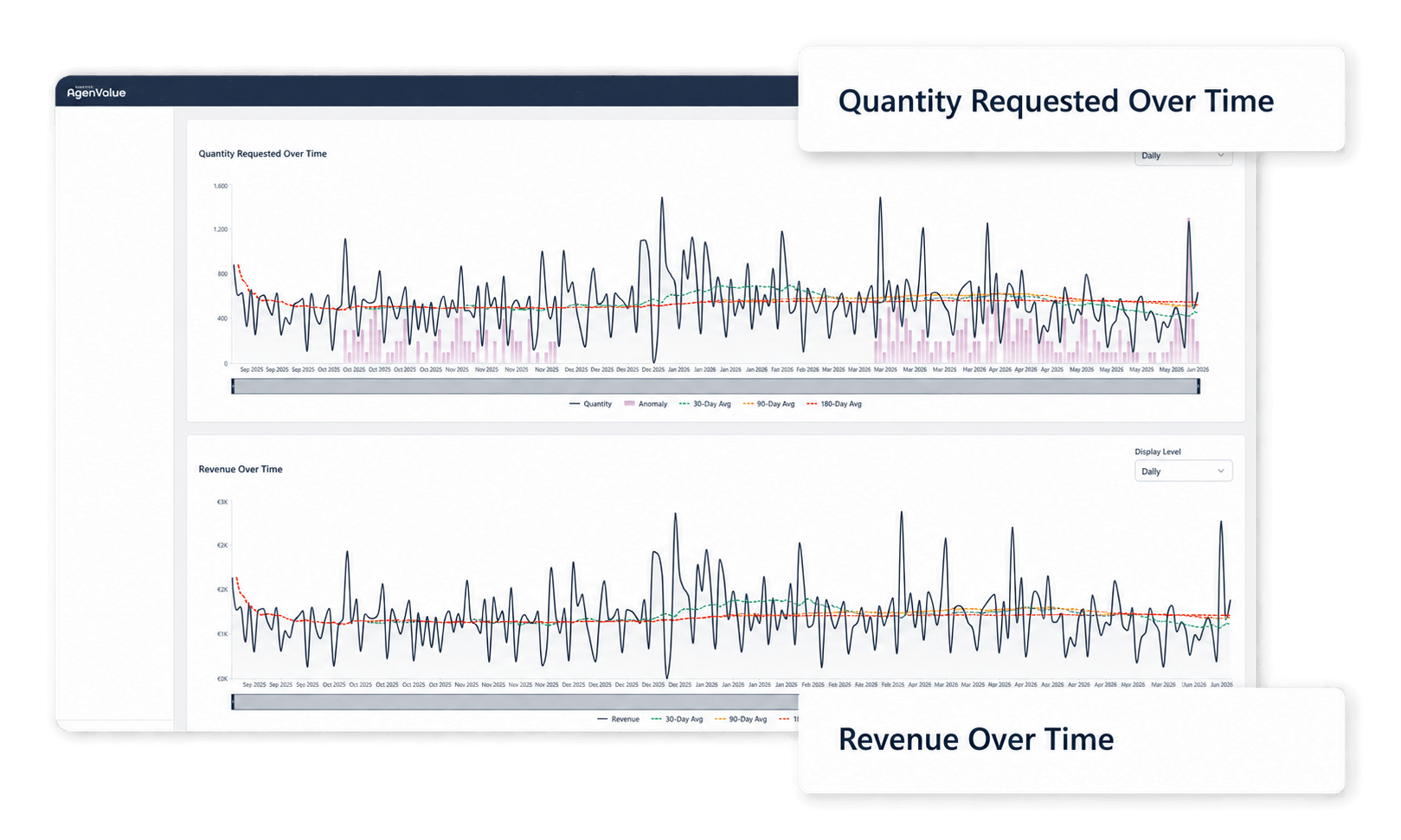Toggle 90-Day Avg in quantity chart legend
1401x840 pixels.
coord(768,404)
